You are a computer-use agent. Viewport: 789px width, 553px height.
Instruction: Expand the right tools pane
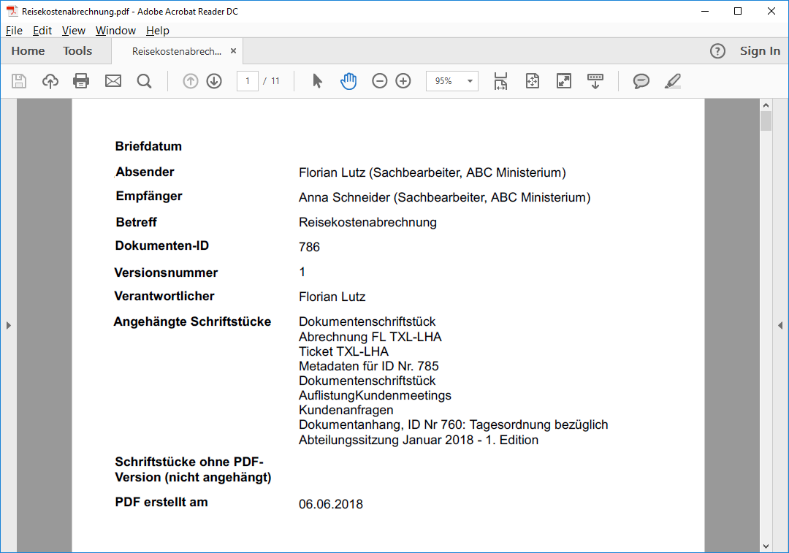pos(781,325)
